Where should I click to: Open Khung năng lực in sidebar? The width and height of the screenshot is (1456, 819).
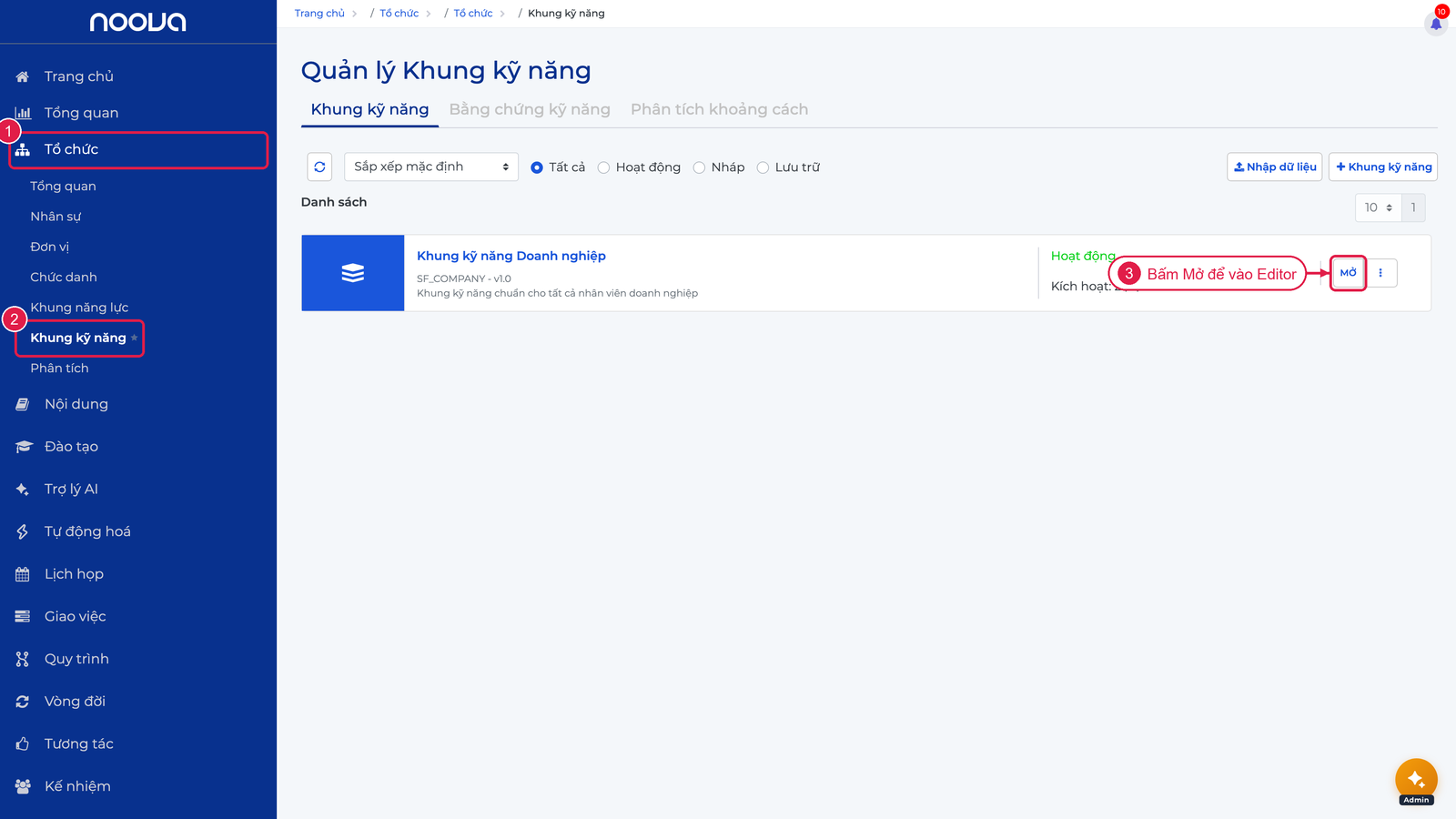[79, 308]
